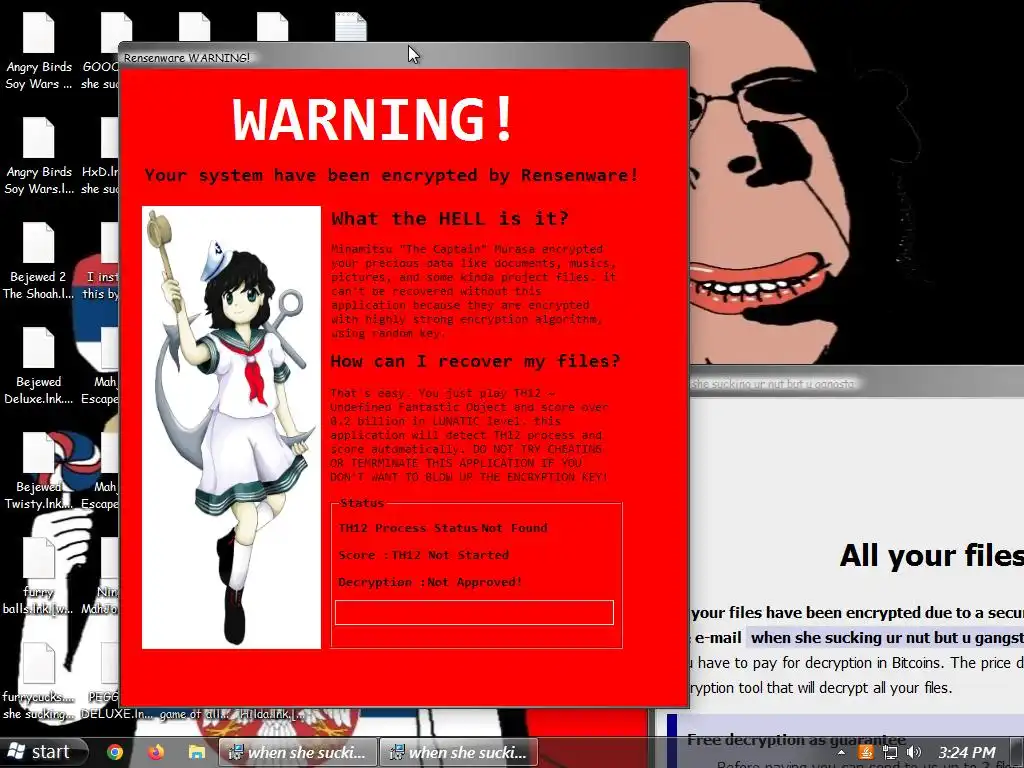This screenshot has height=768, width=1024.
Task: Click the Minamitsu Murasa character image
Action: (231, 428)
